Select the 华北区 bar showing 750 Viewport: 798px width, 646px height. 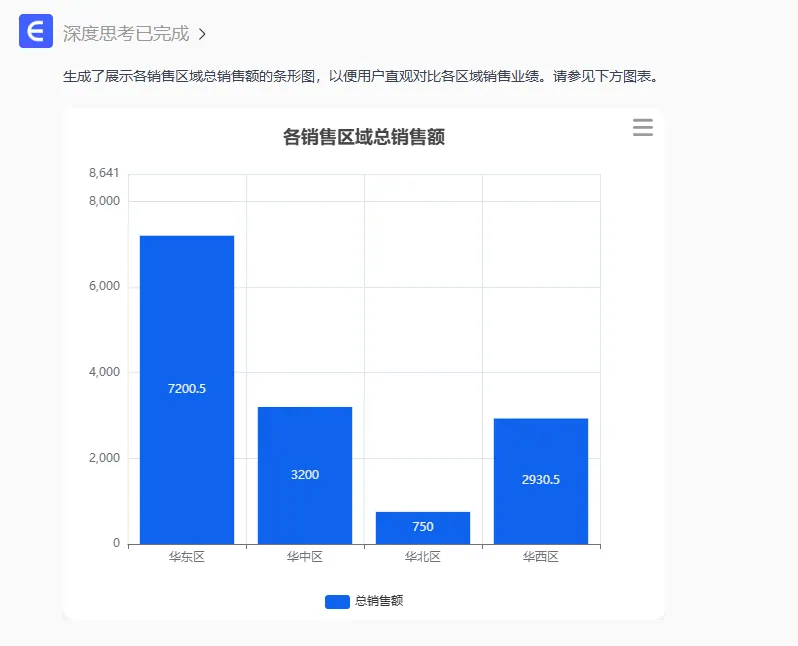point(423,528)
